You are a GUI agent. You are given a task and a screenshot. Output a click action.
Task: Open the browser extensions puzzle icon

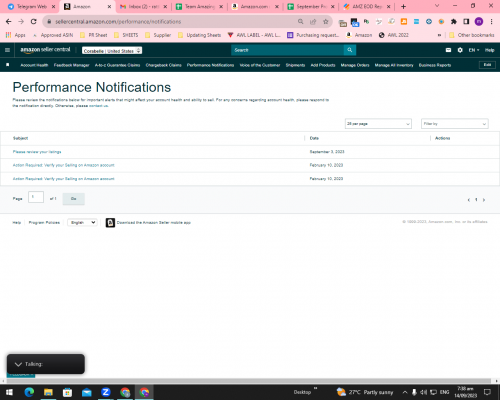(x=454, y=22)
